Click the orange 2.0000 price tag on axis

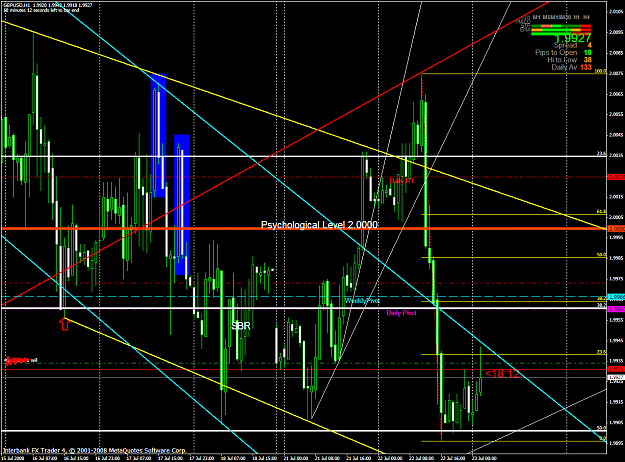pyautogui.click(x=616, y=229)
